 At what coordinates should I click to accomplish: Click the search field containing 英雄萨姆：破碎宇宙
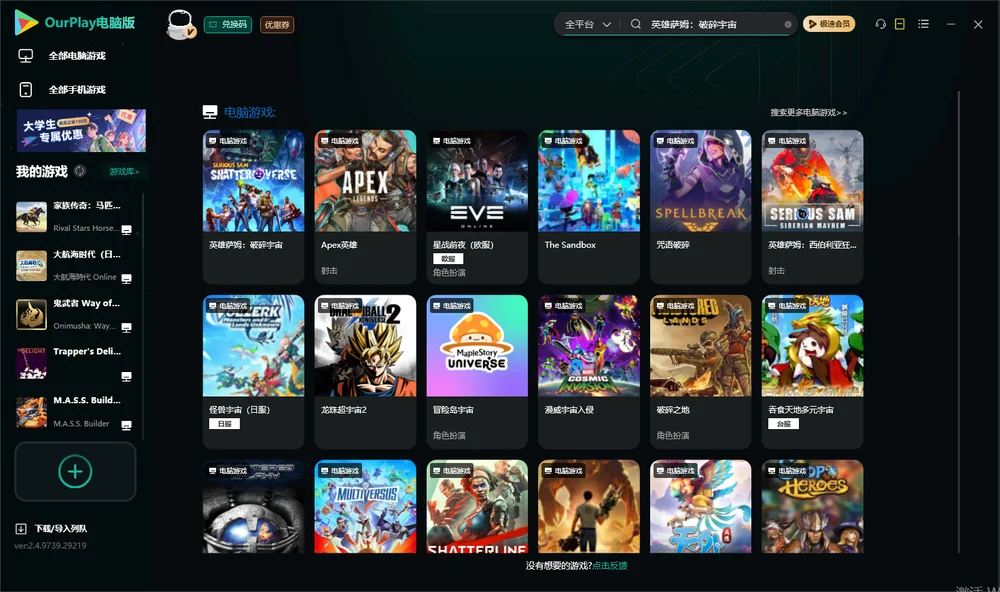coord(712,24)
